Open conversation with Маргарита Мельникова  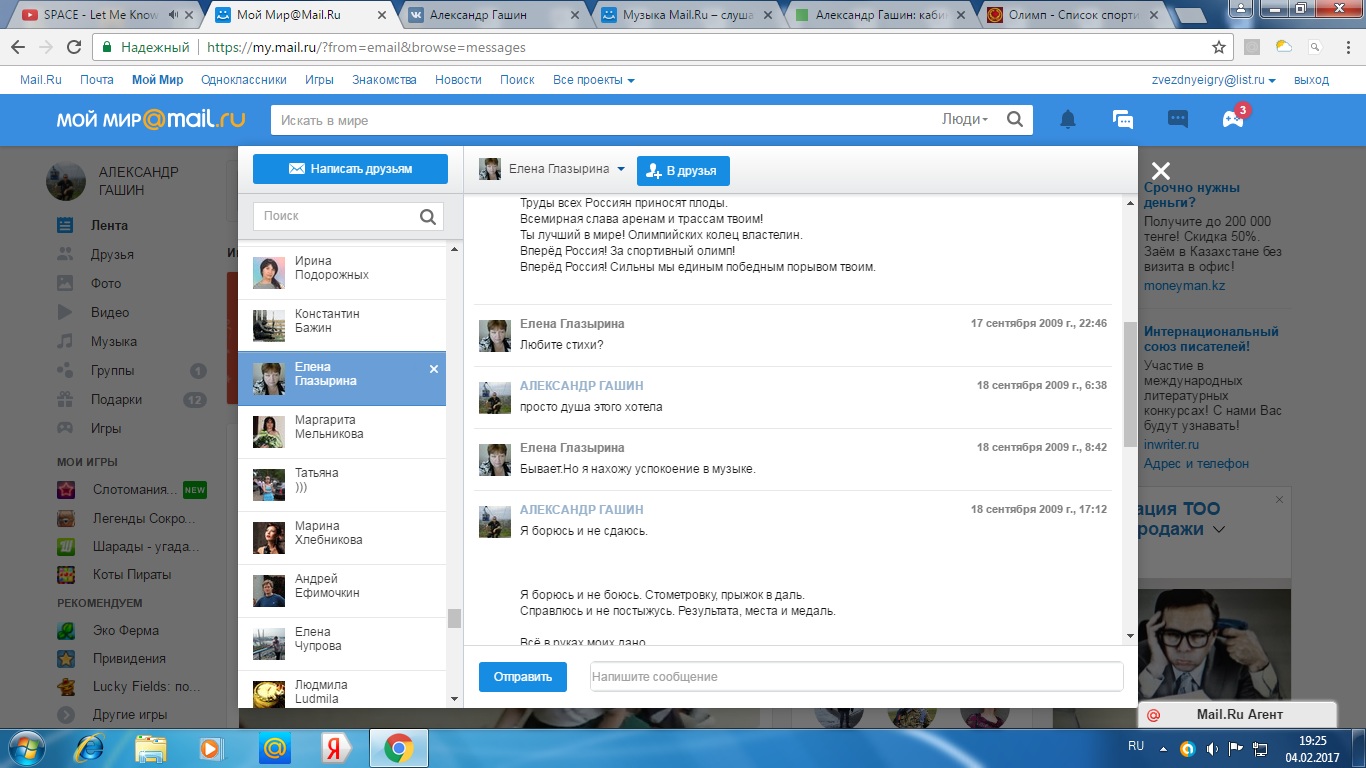[x=342, y=432]
